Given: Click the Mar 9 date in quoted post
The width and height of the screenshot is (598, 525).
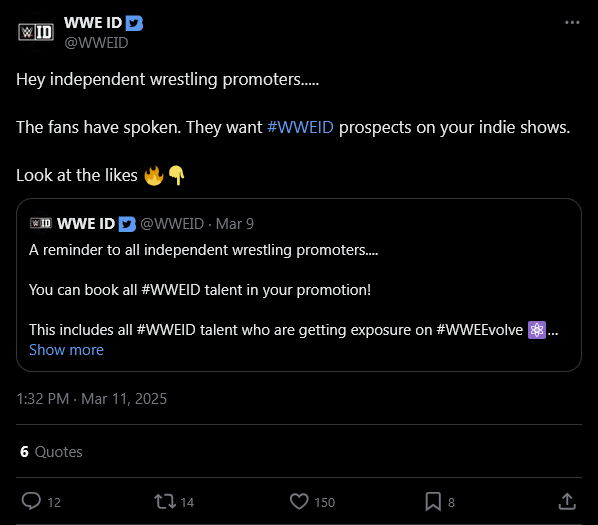Looking at the screenshot, I should pos(235,224).
